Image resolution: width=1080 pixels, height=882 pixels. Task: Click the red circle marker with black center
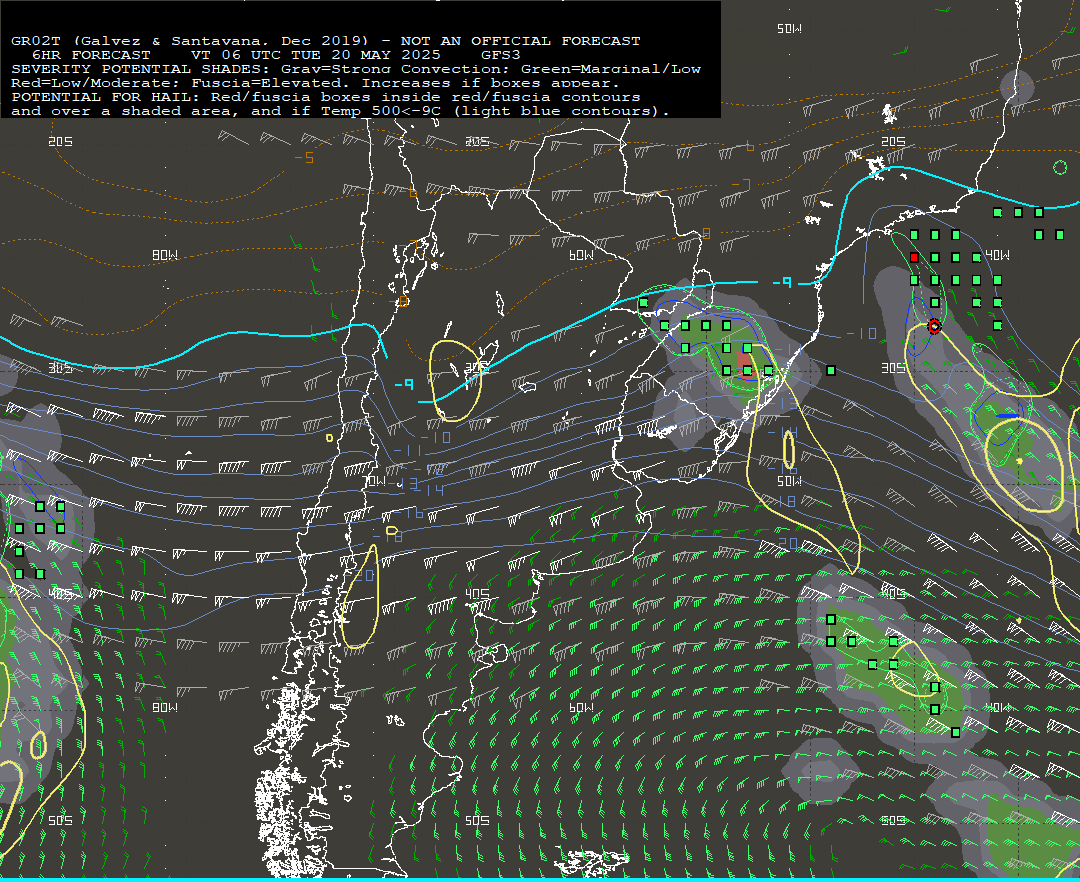(x=934, y=326)
